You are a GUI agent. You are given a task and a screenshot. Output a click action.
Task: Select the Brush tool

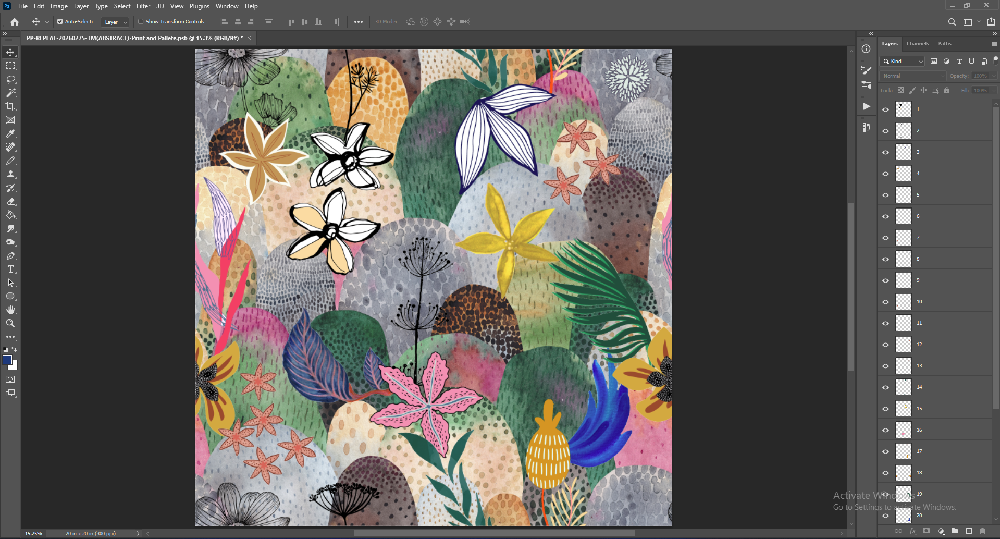[11, 161]
